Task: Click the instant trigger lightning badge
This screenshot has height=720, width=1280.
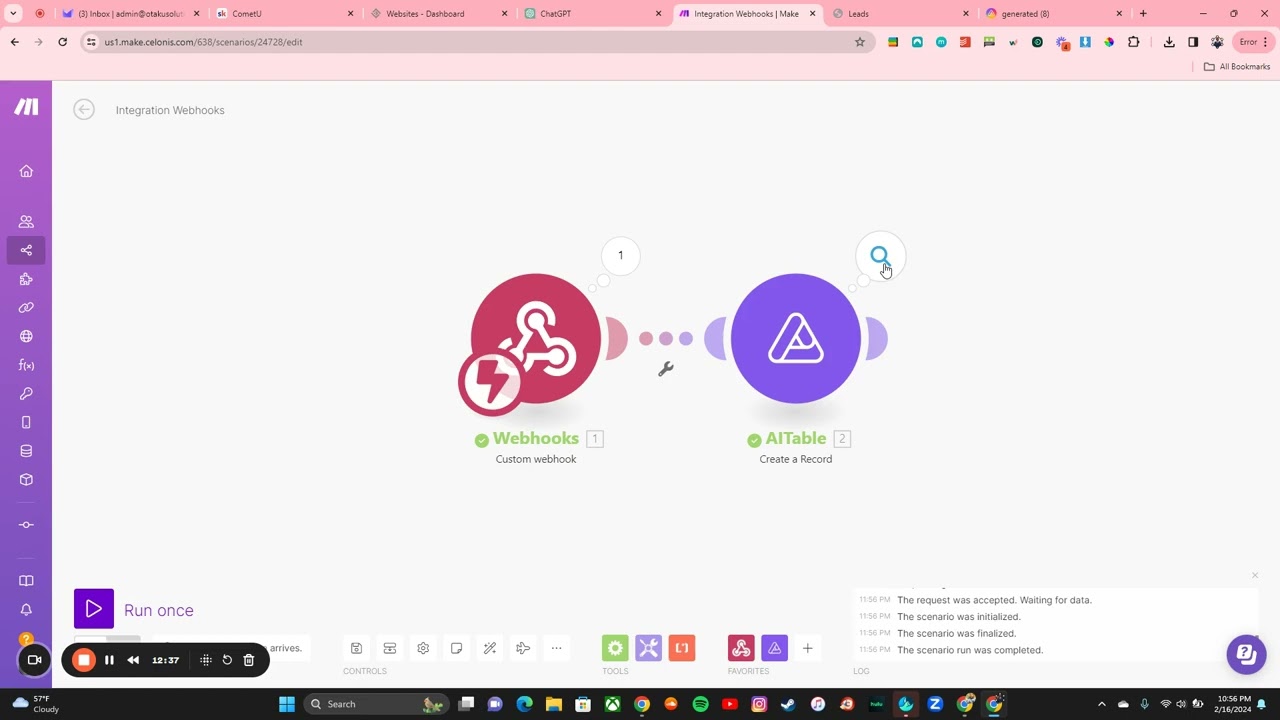Action: pos(490,382)
